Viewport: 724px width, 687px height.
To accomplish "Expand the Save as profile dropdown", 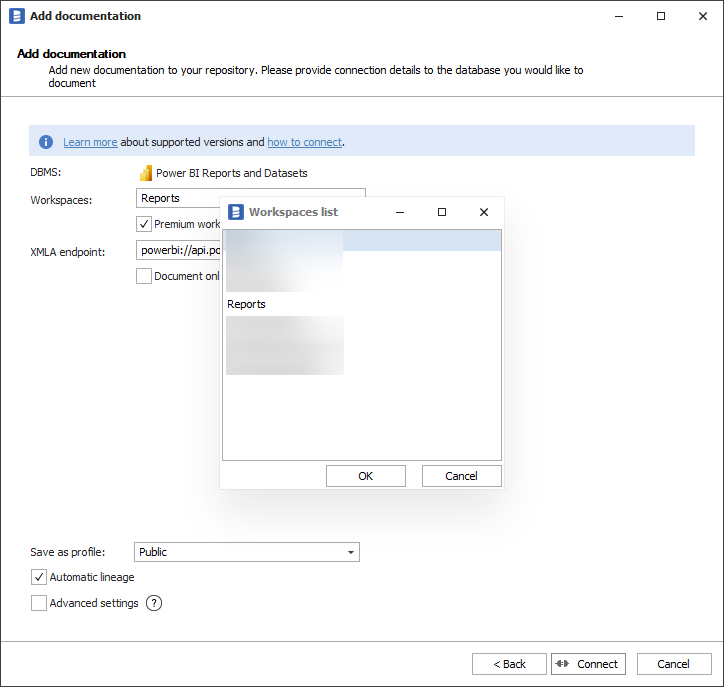I will point(351,552).
